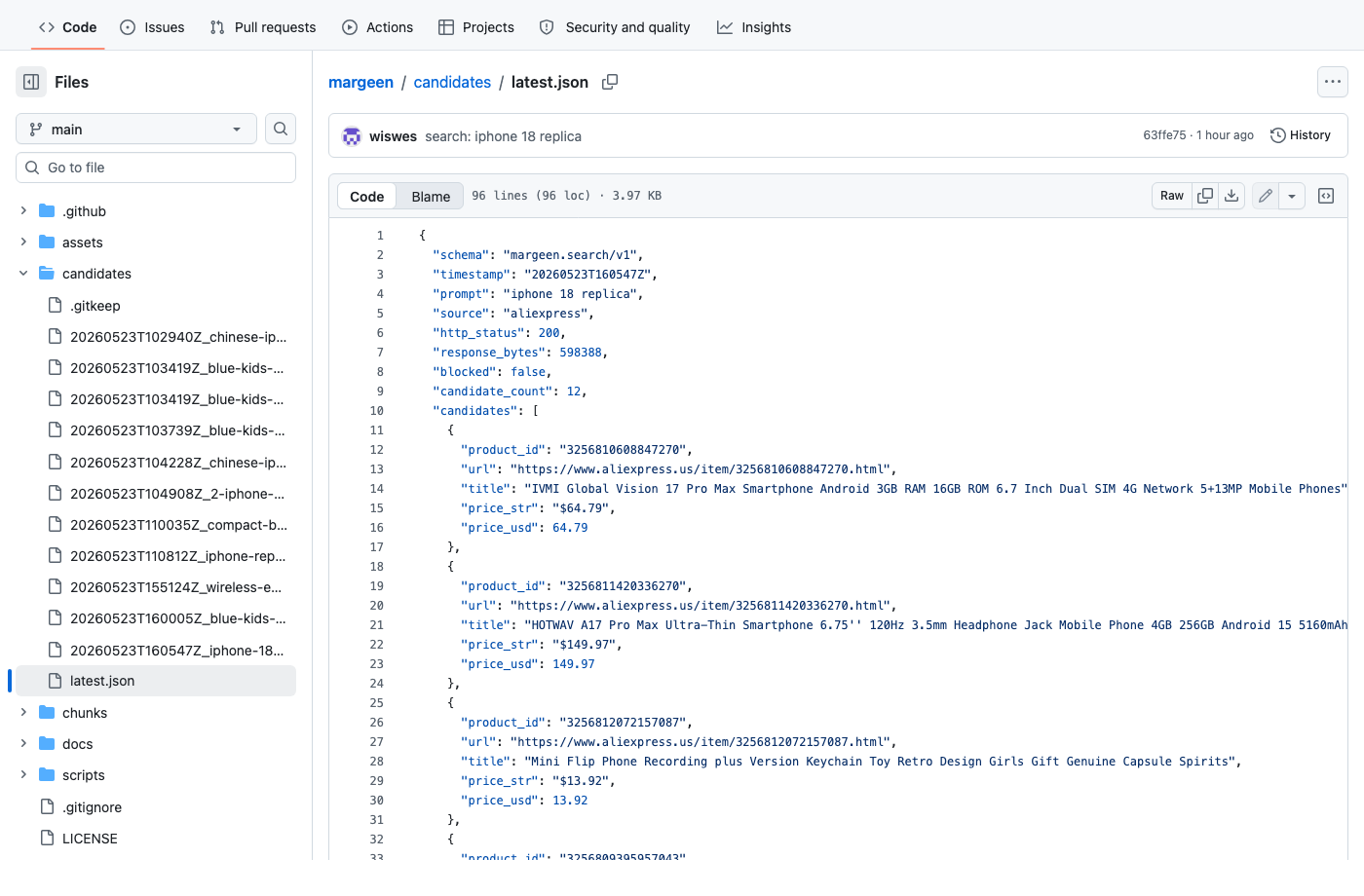This screenshot has height=896, width=1364.
Task: Open the assets folder icon
Action: (47, 243)
